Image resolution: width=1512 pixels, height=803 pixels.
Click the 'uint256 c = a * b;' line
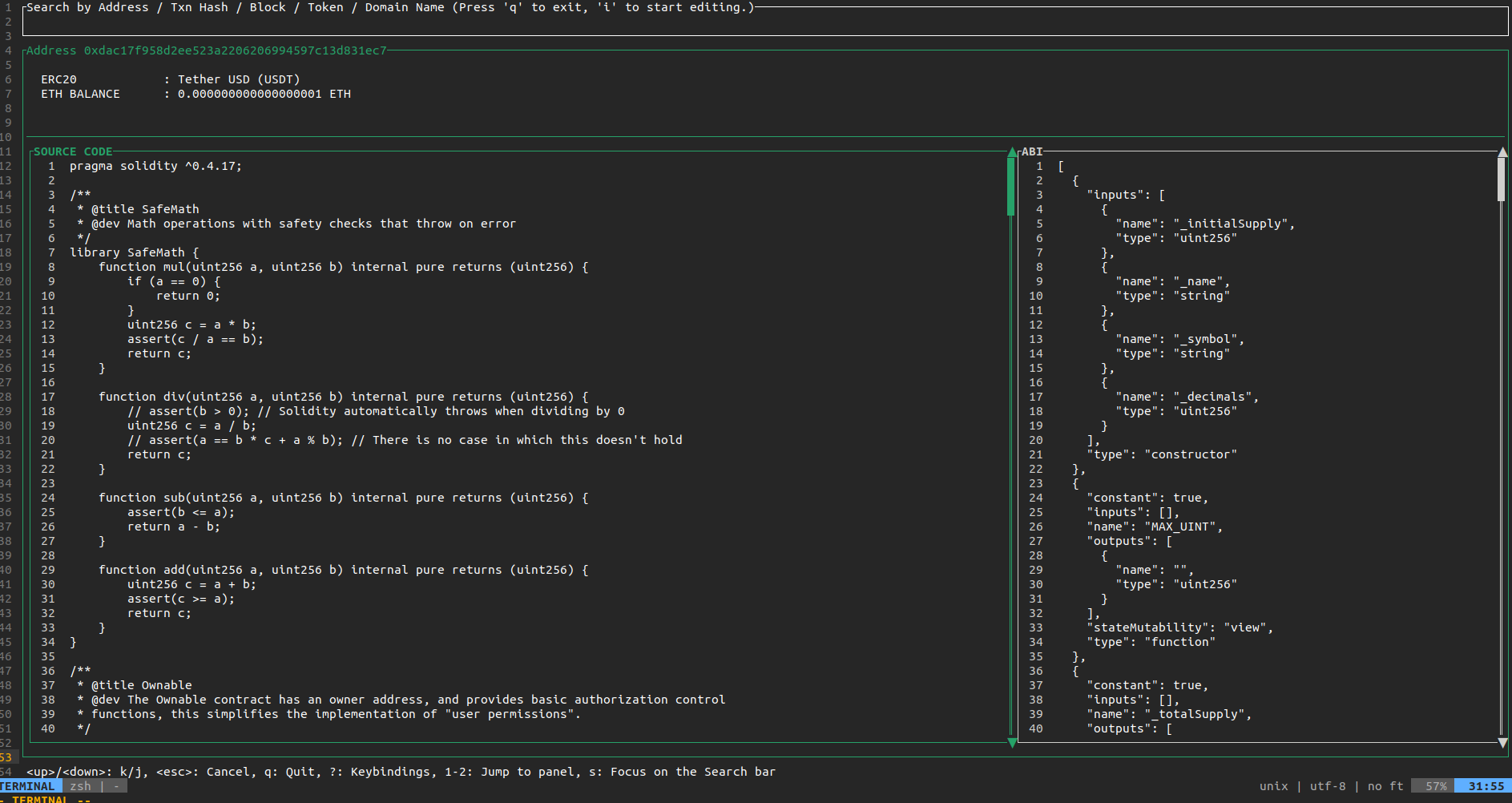(192, 325)
